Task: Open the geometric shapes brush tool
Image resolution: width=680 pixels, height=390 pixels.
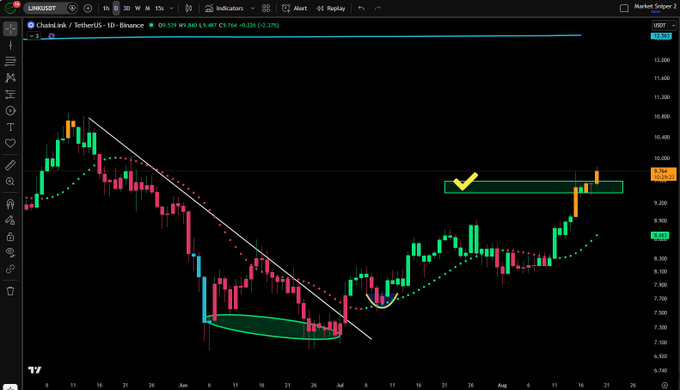Action: pos(10,111)
